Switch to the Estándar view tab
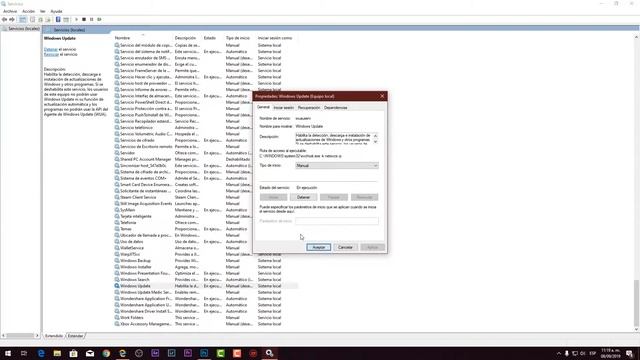640x360 pixels. (76, 336)
